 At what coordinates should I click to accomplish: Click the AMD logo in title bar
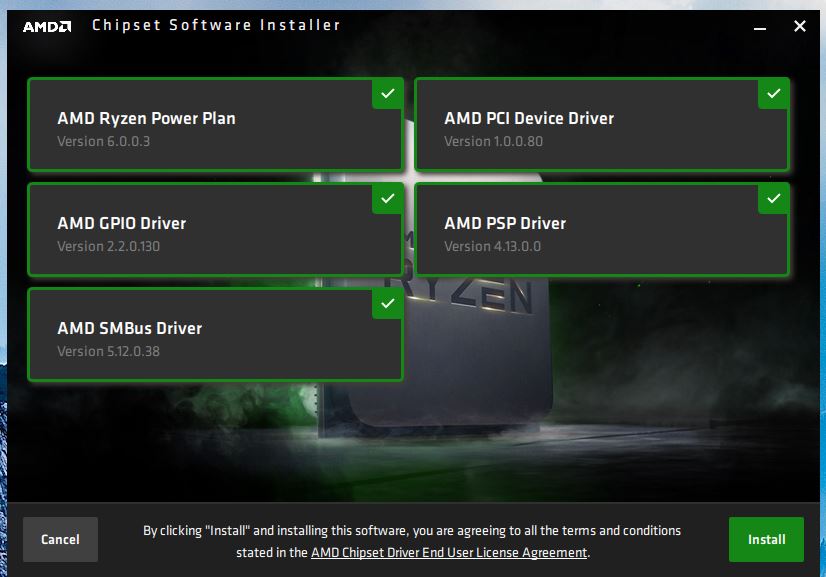47,26
